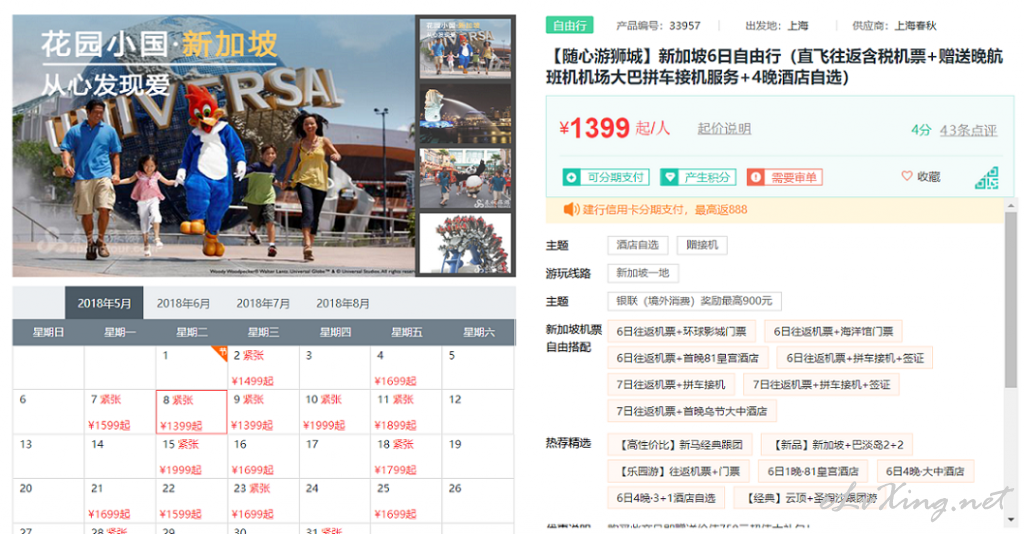The width and height of the screenshot is (1024, 534).
Task: Select the panda mascot street thumbnail
Action: (x=465, y=178)
